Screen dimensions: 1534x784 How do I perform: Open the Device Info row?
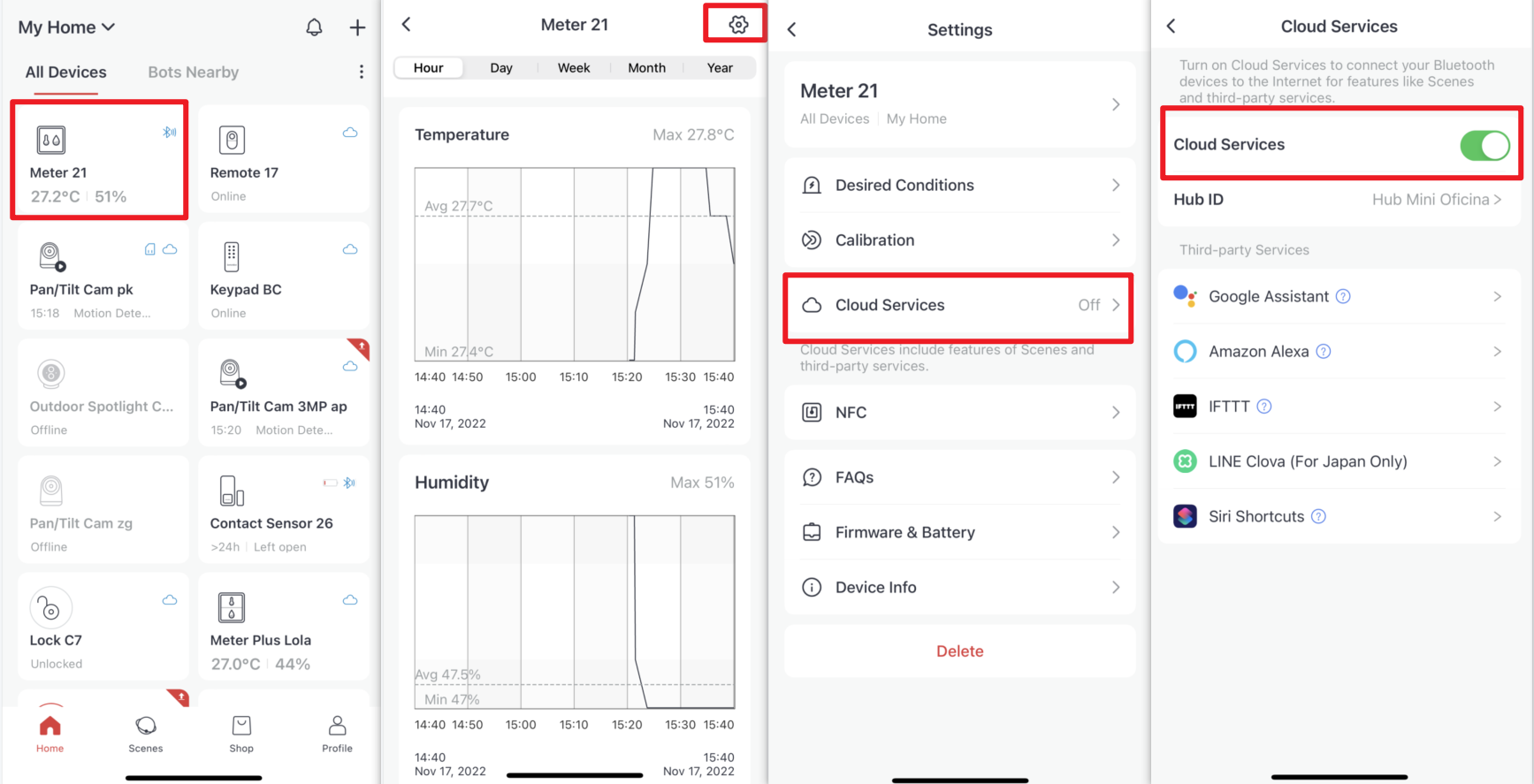coord(960,587)
